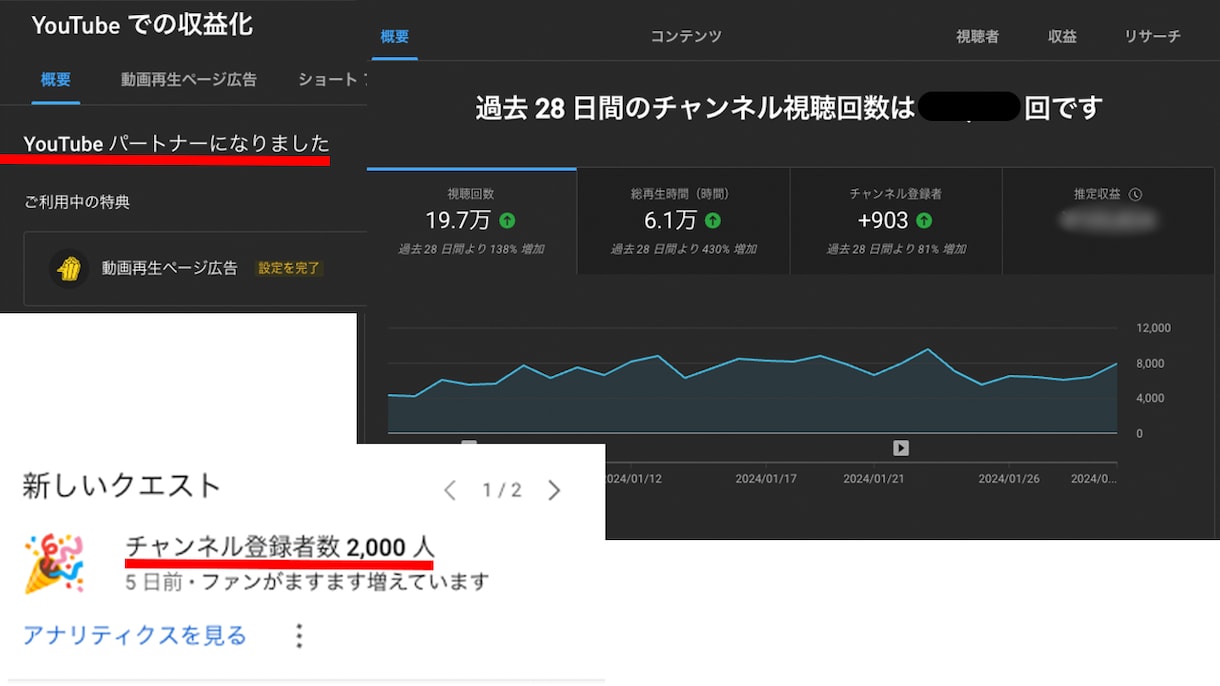This screenshot has width=1220, height=686.
Task: Click the 過去 28 日間より 138% 増加 text
Action: 471,249
